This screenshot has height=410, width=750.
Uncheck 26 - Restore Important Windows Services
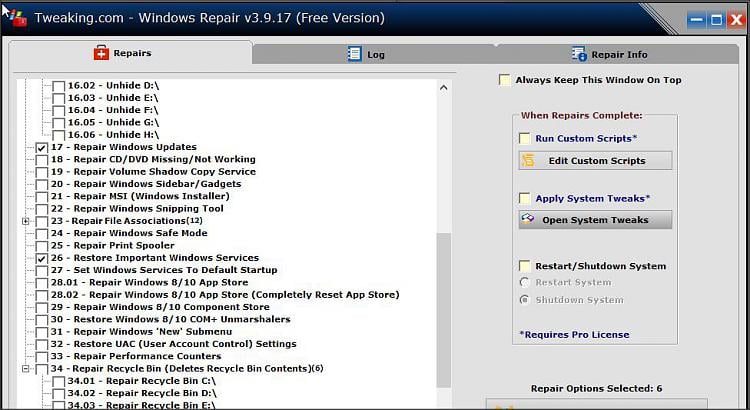(42, 258)
